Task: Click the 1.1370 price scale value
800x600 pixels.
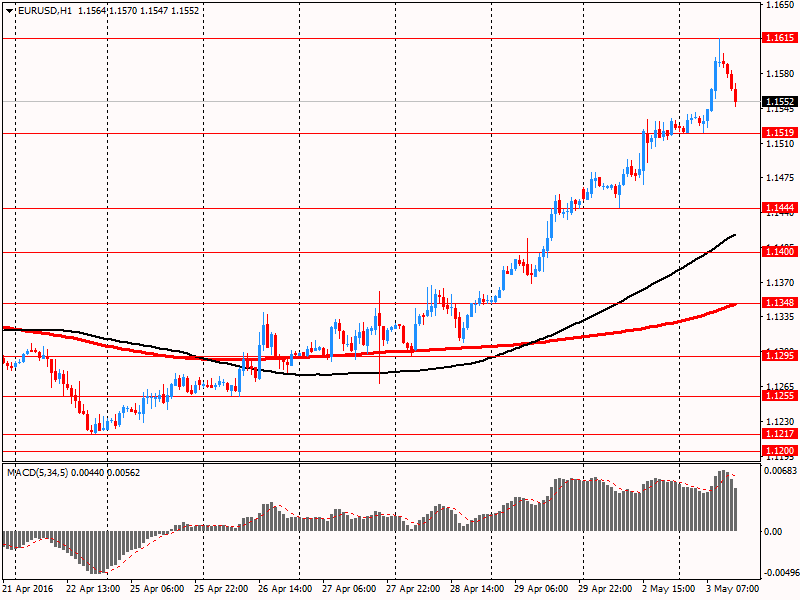Action: click(x=780, y=282)
